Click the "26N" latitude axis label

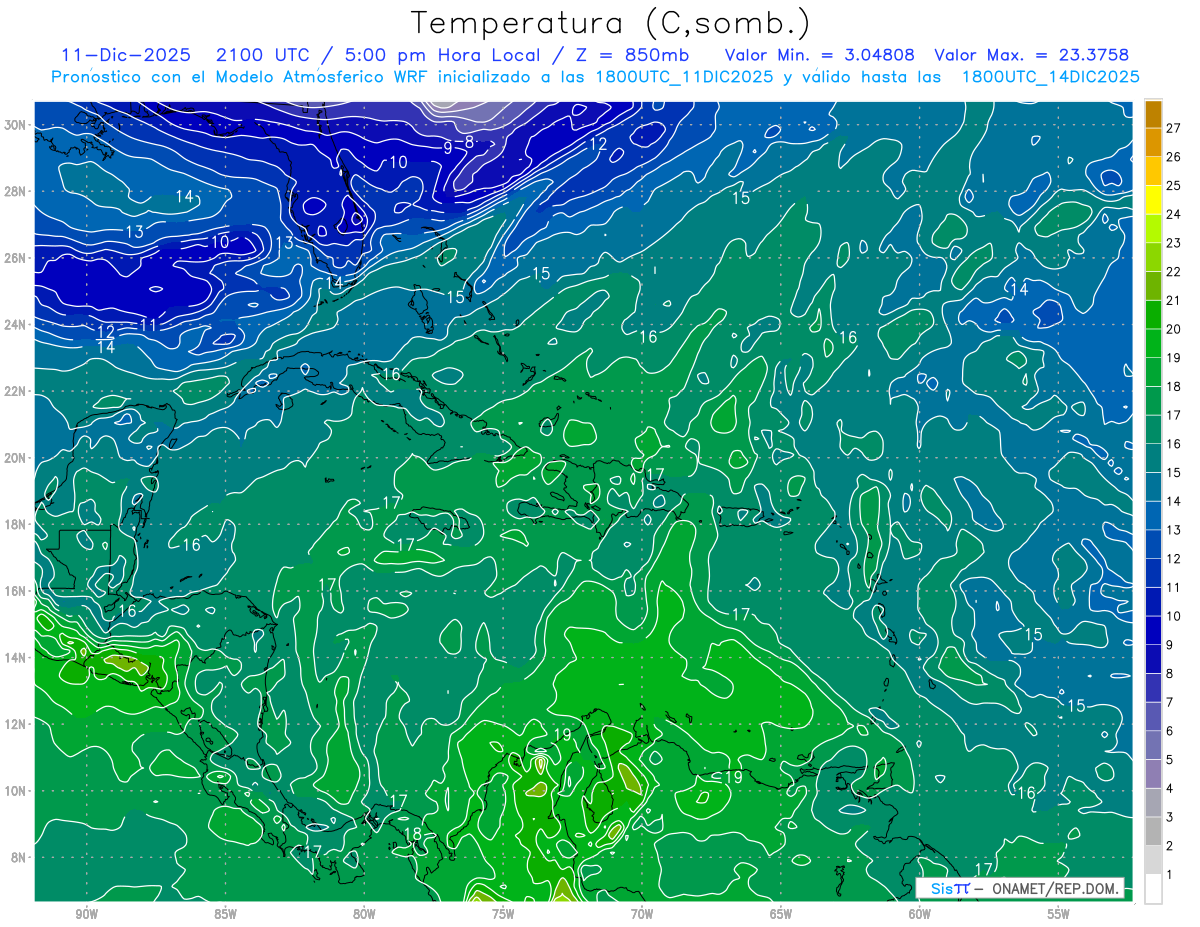coord(17,258)
